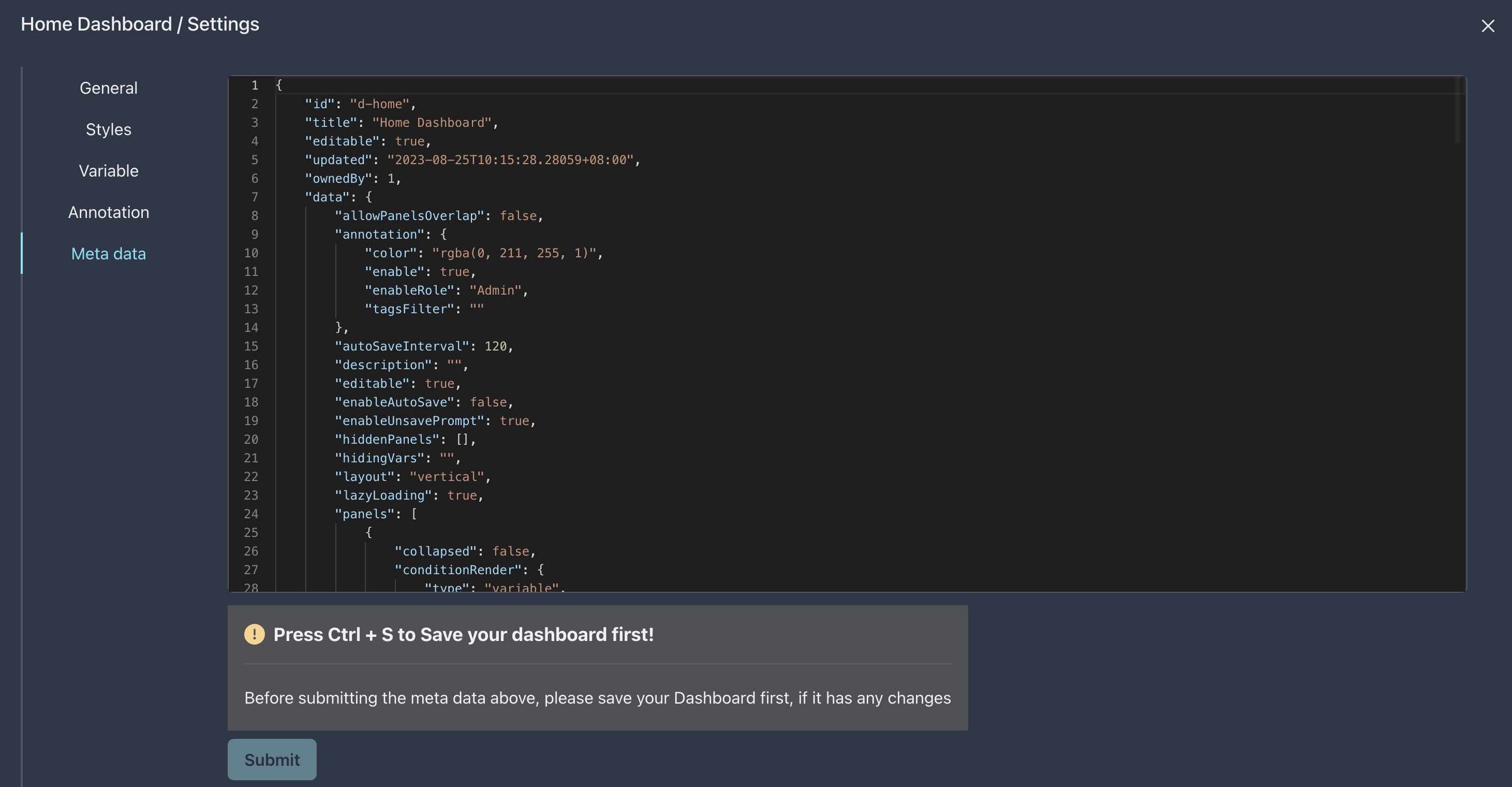Click the "enableUnsavePrompt" key

(409, 421)
